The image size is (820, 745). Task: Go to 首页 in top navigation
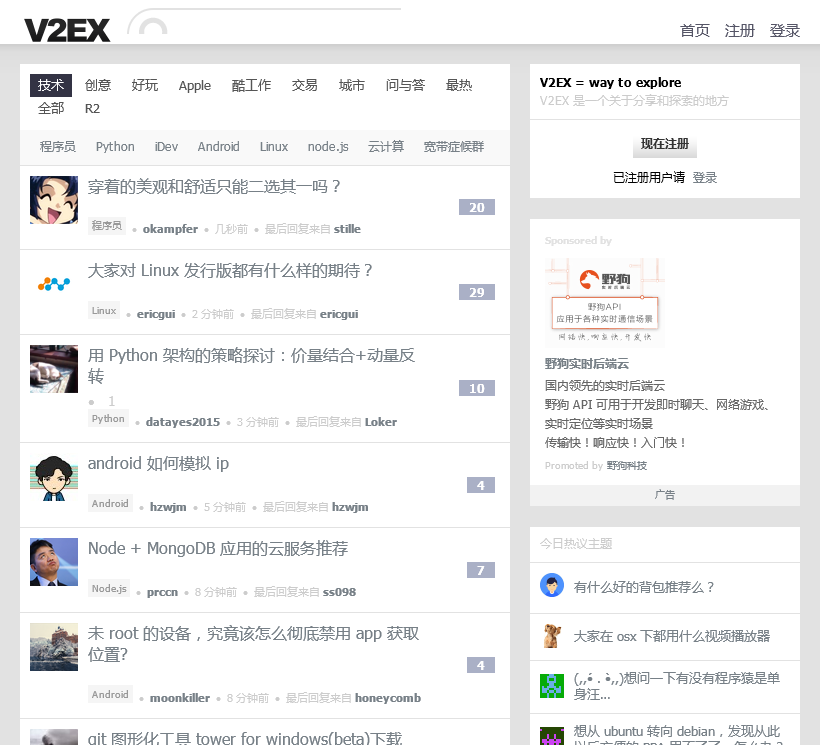click(x=694, y=30)
